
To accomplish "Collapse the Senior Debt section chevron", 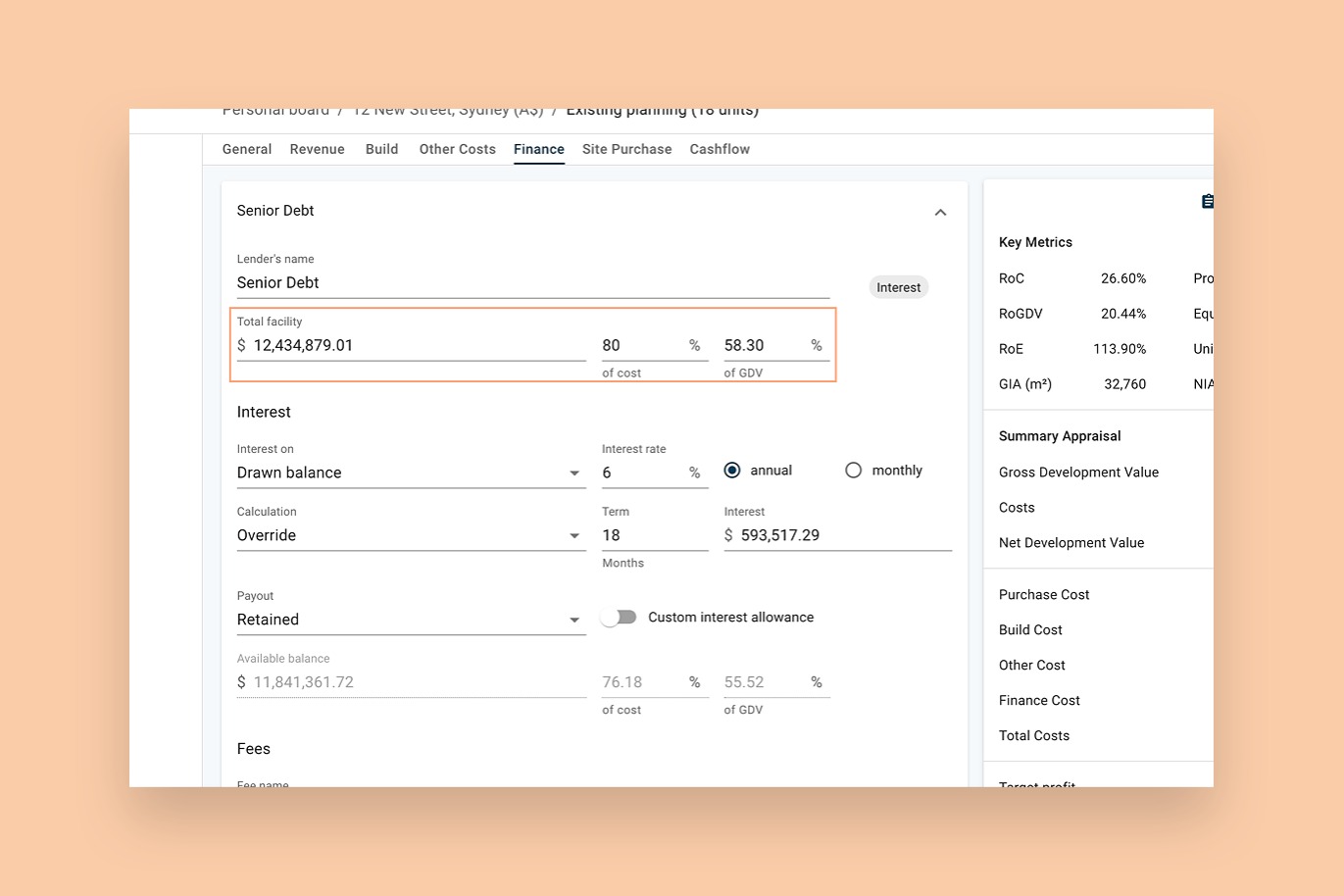I will coord(940,212).
